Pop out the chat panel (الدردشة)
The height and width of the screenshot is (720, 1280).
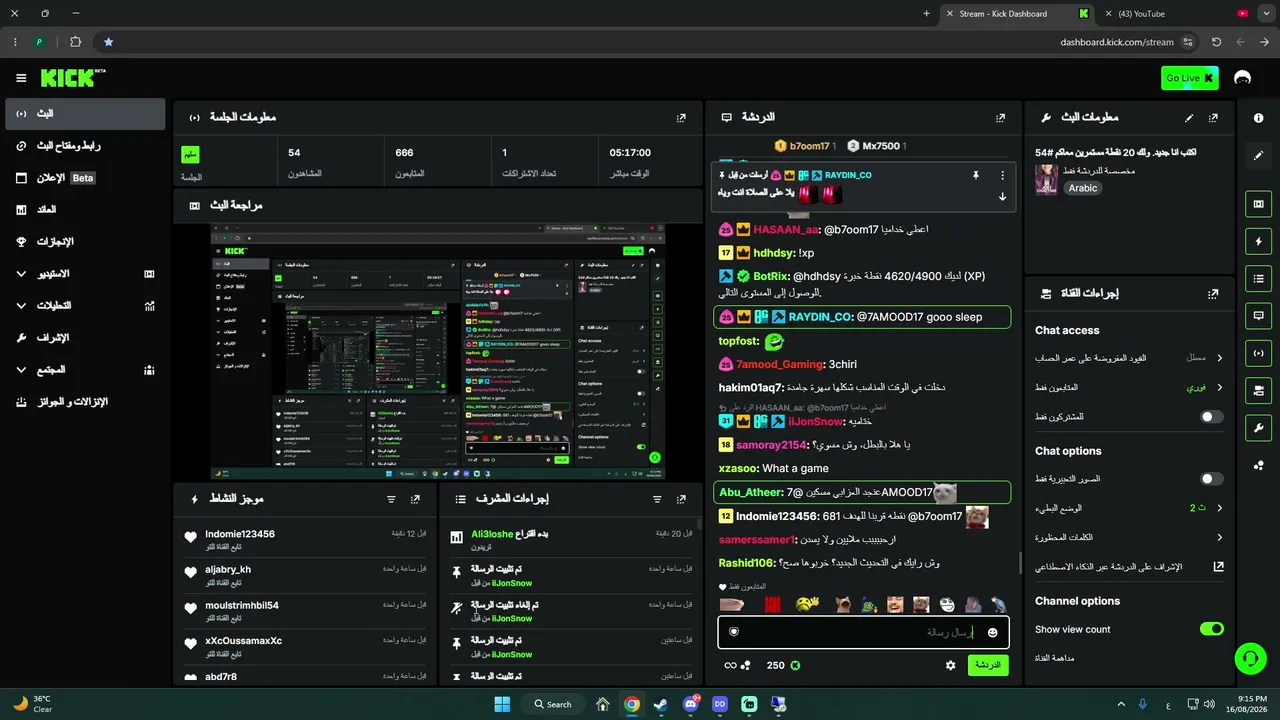coord(1000,117)
